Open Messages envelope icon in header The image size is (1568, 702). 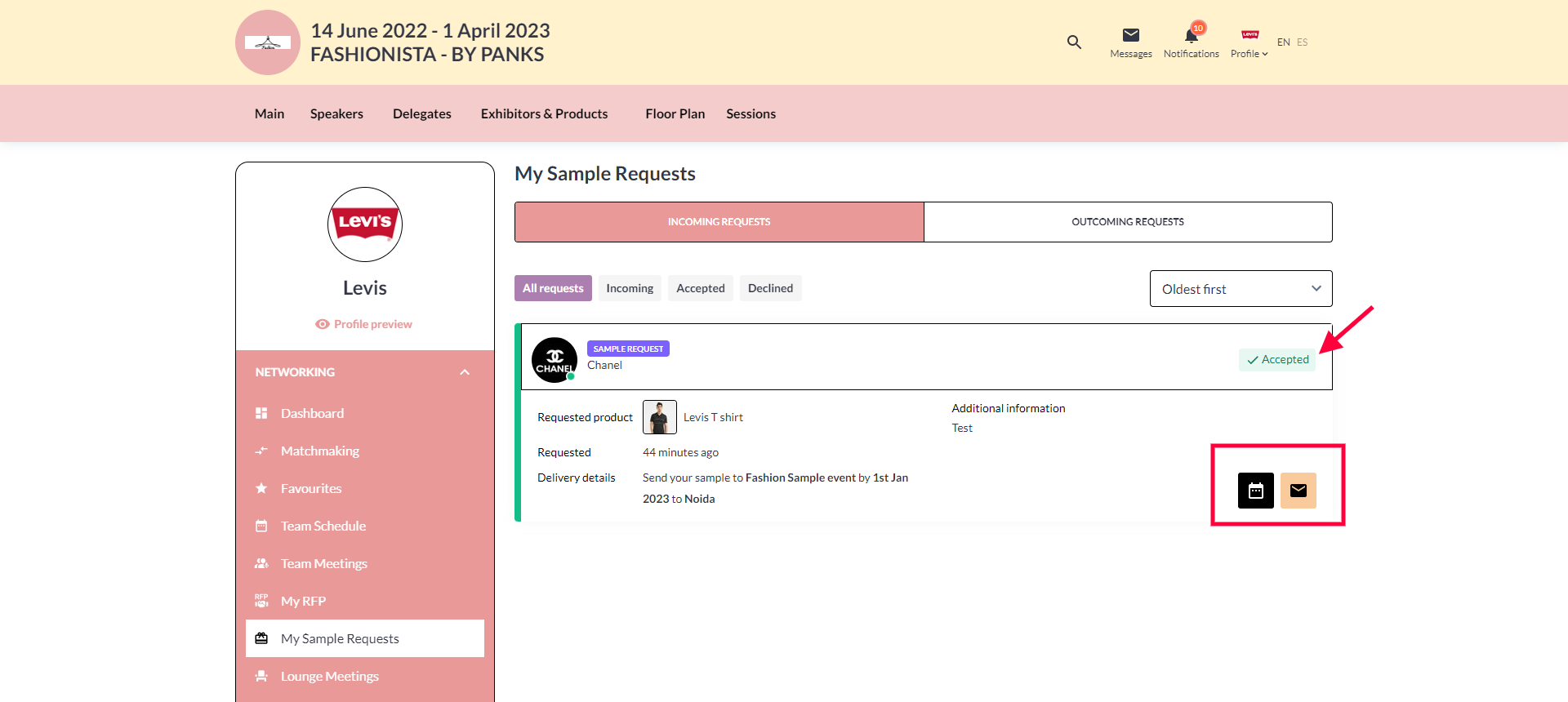[1130, 35]
